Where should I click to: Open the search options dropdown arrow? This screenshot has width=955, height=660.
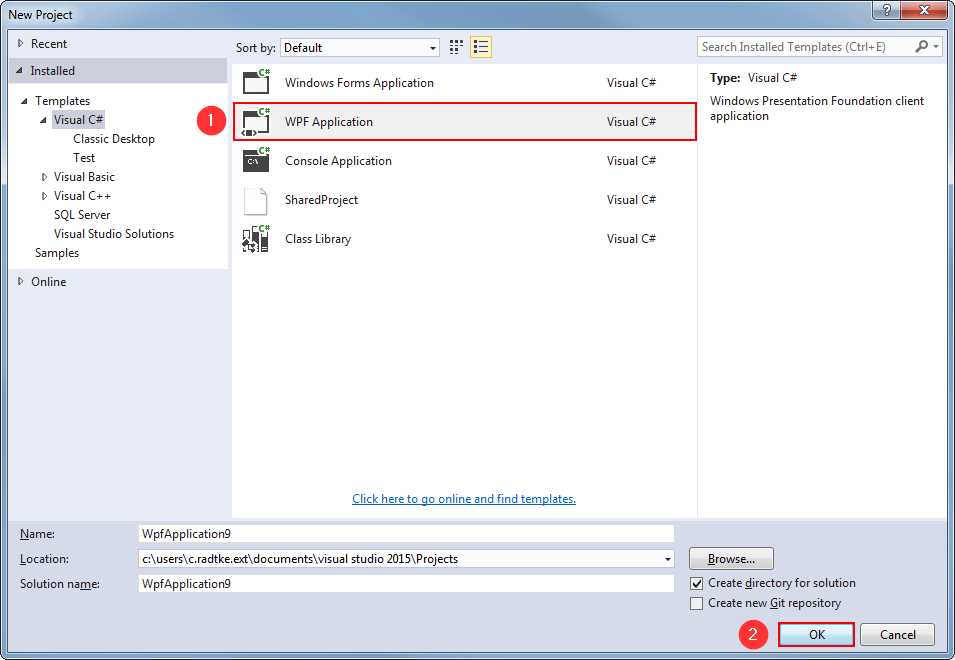coord(936,46)
